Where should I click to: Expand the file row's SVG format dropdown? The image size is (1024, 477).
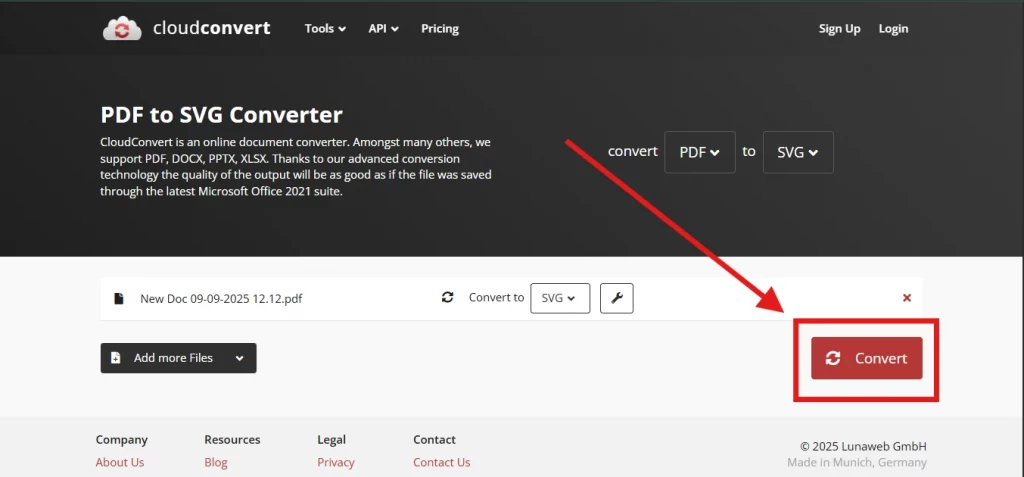pyautogui.click(x=560, y=298)
